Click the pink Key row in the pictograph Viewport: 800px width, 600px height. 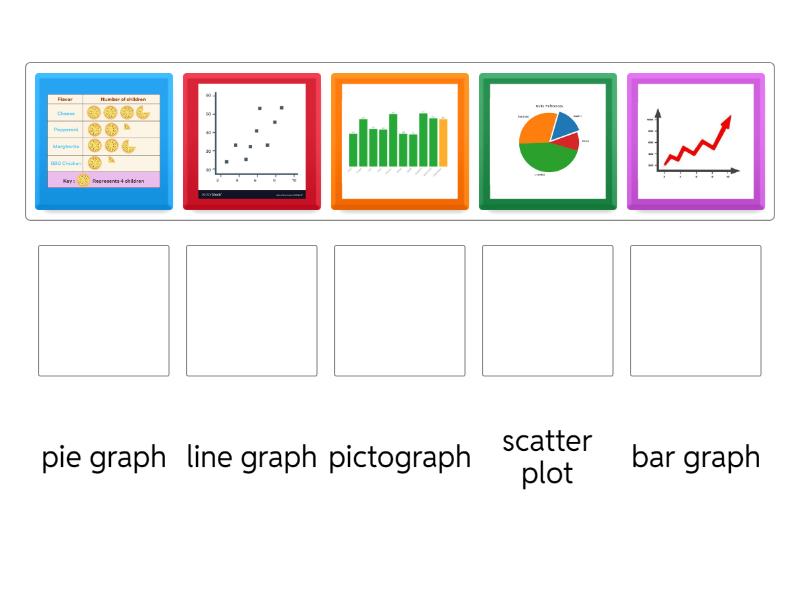tap(104, 180)
